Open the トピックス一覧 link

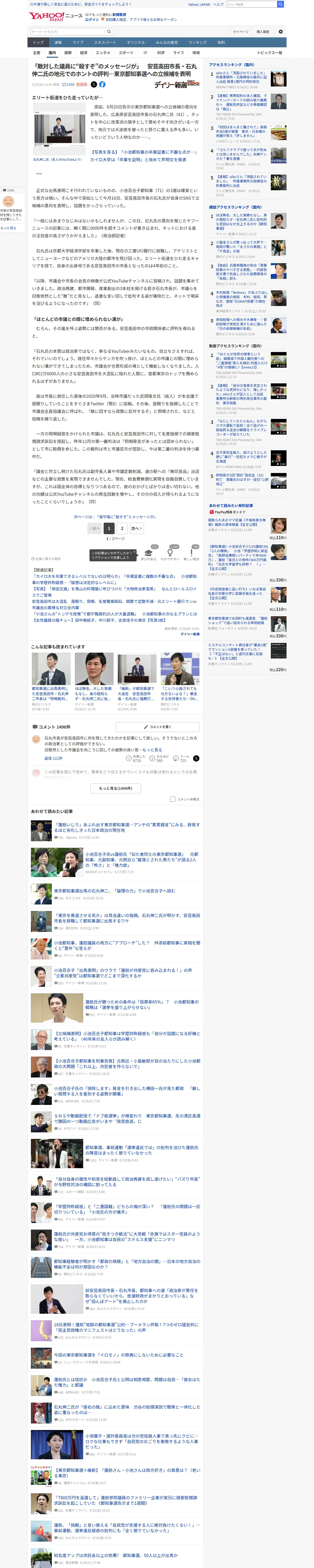tap(270, 53)
